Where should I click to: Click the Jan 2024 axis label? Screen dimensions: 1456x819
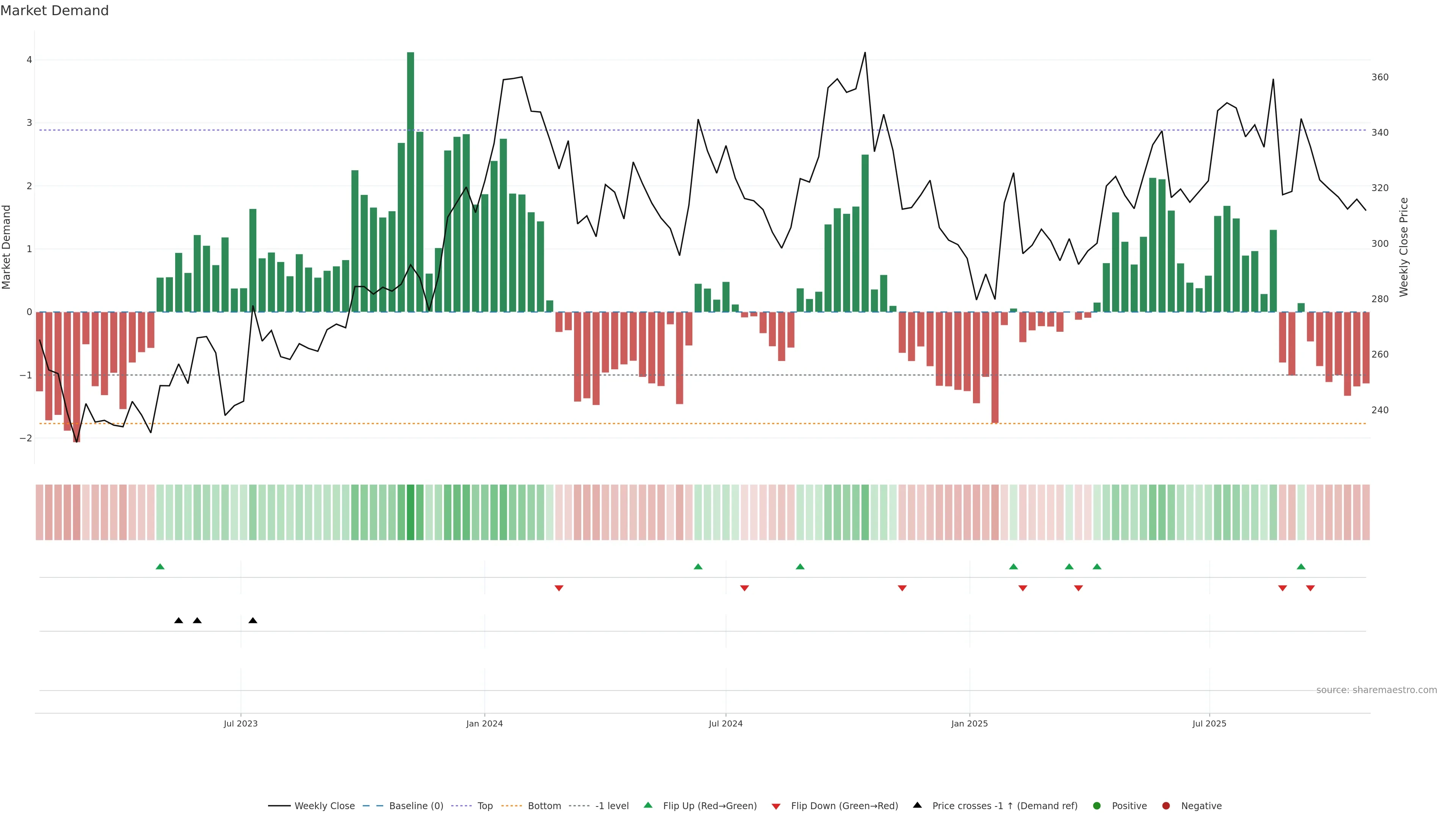coord(485,724)
